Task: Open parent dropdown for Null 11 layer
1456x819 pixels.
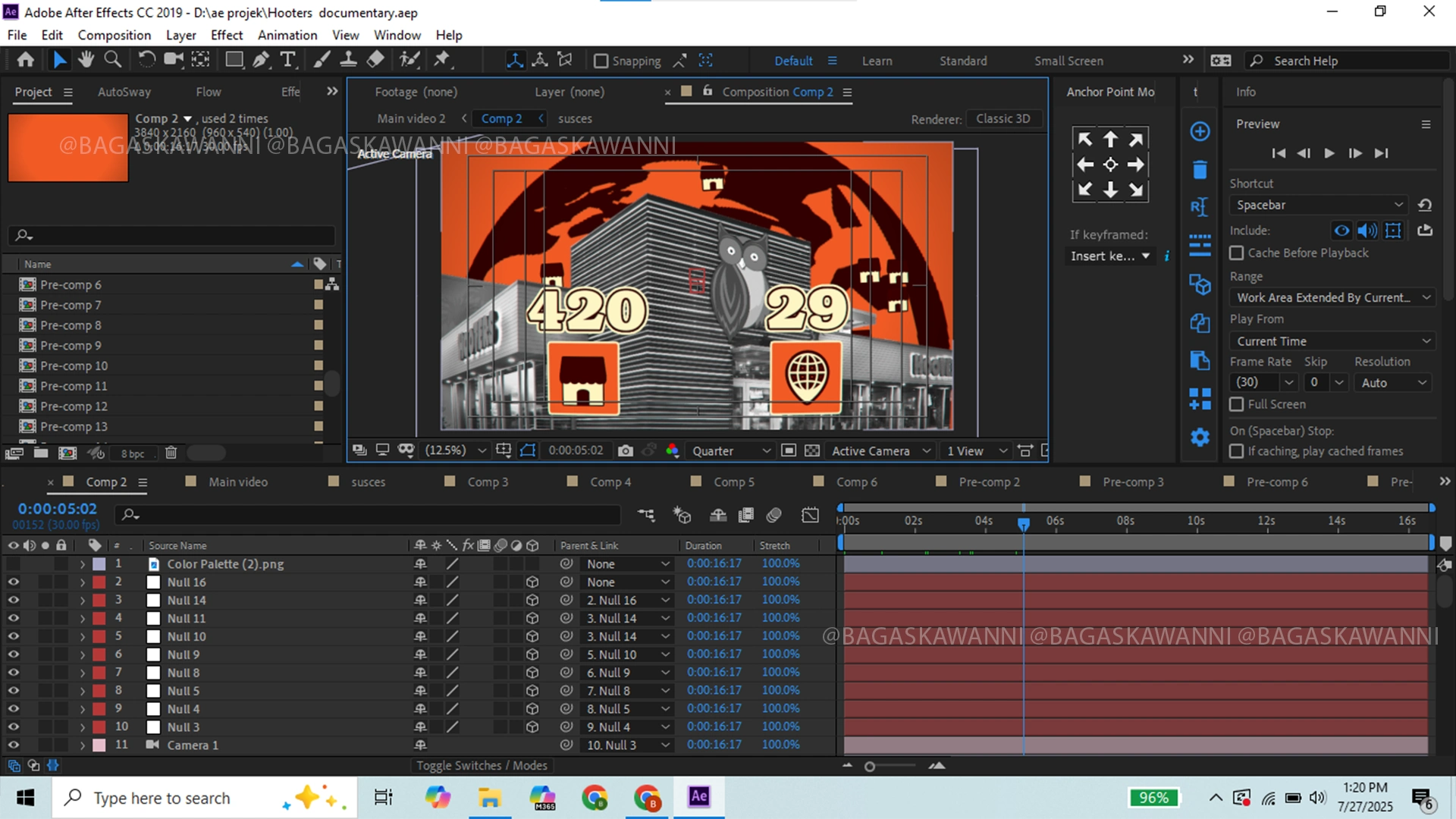Action: (627, 618)
